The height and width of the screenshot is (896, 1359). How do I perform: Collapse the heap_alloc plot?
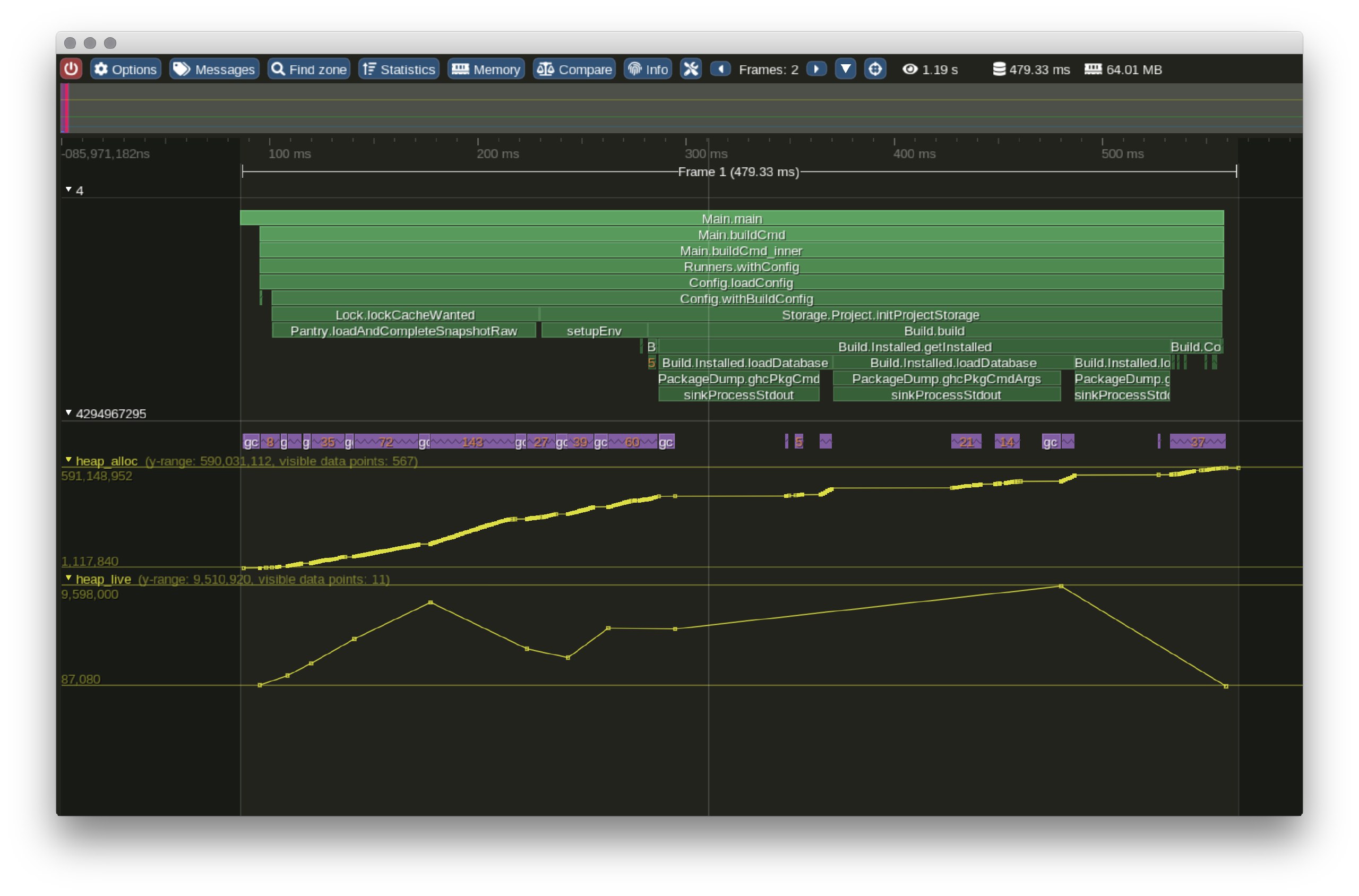click(x=68, y=460)
